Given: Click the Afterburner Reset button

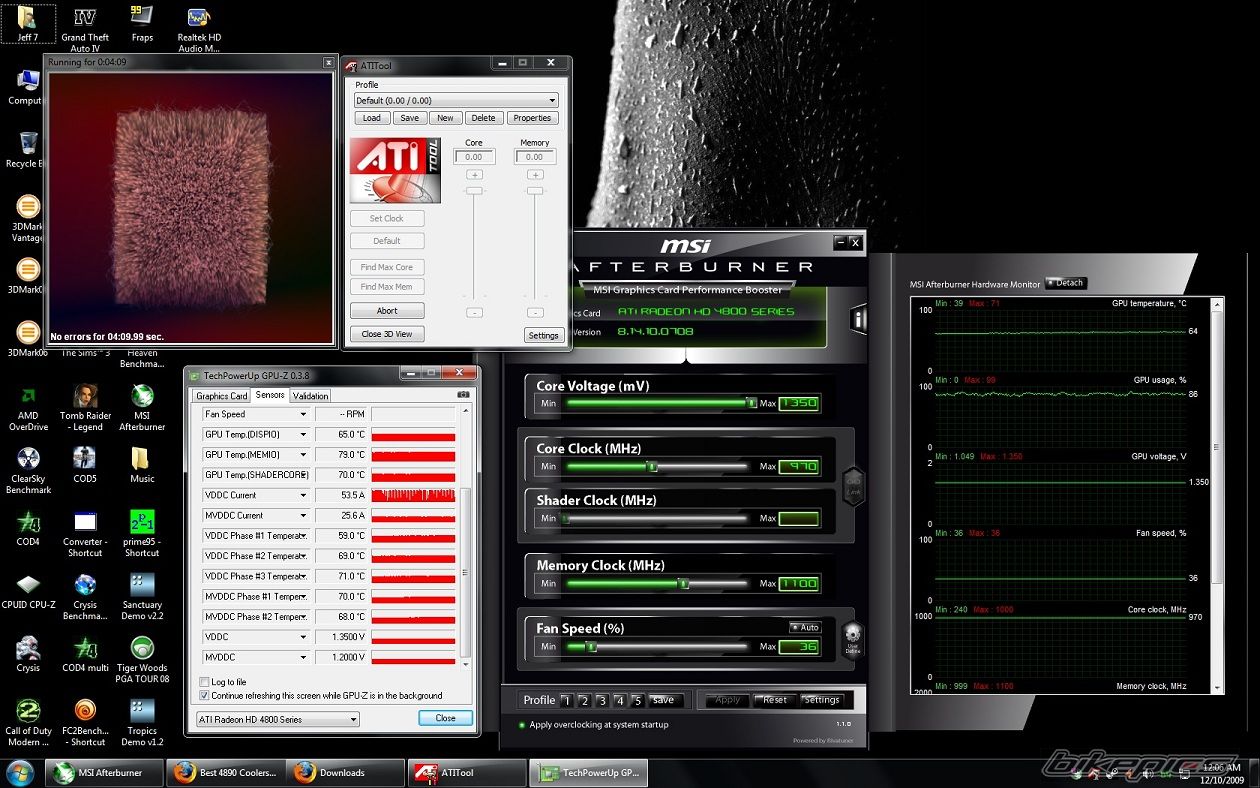Looking at the screenshot, I should pyautogui.click(x=774, y=700).
